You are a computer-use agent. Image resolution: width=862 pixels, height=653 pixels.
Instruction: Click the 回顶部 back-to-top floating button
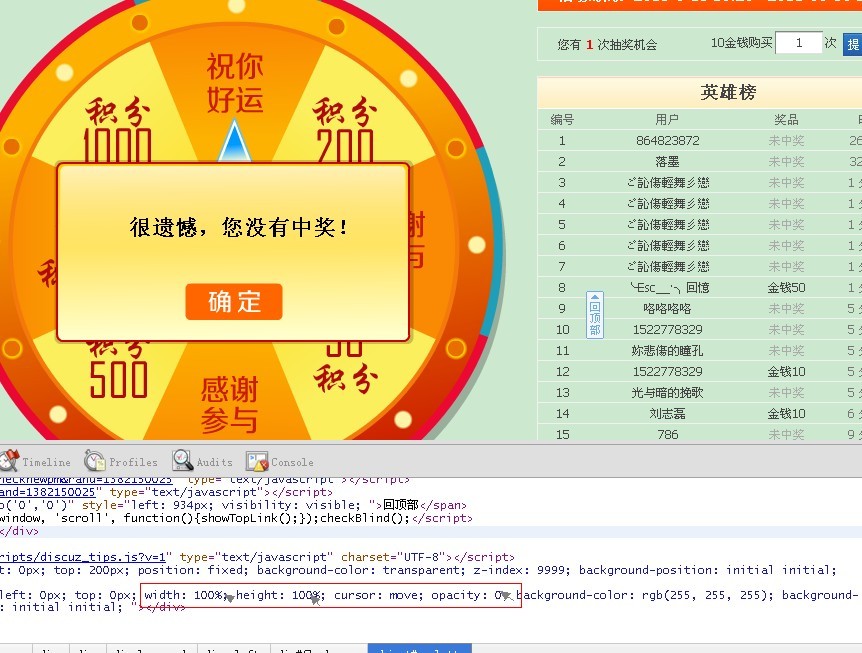[595, 315]
